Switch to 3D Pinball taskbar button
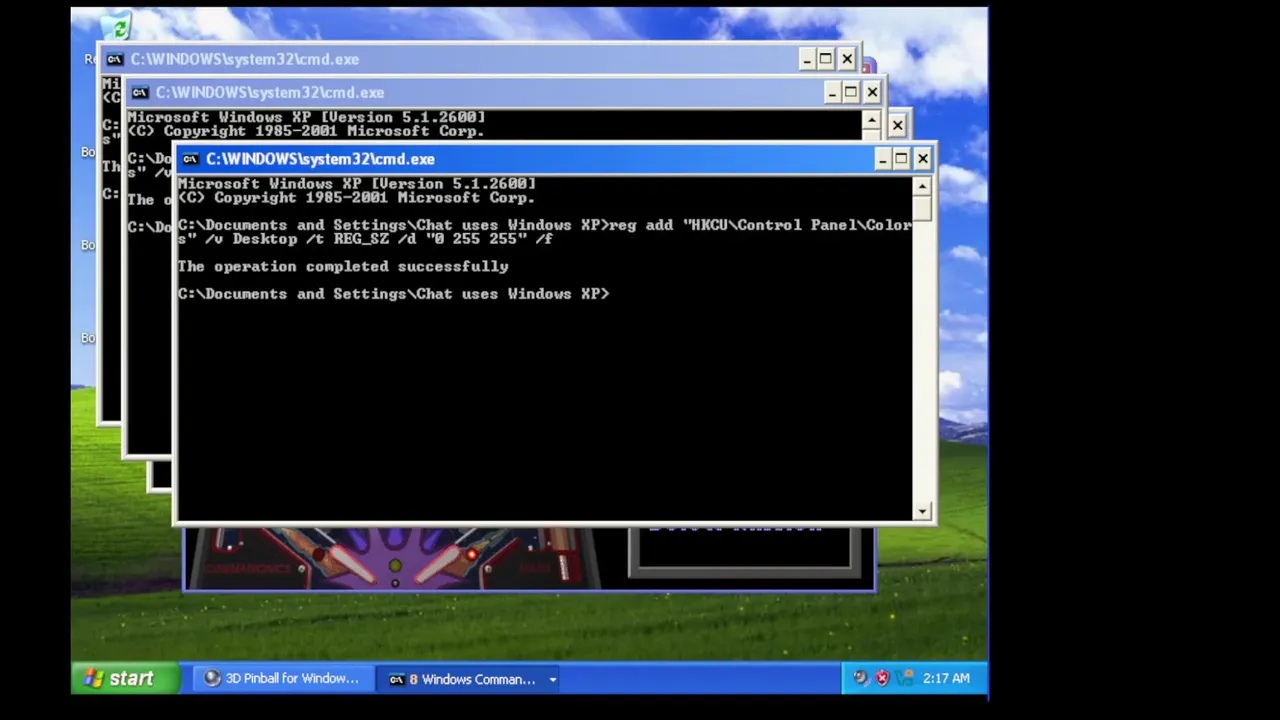Image resolution: width=1280 pixels, height=720 pixels. click(x=282, y=679)
